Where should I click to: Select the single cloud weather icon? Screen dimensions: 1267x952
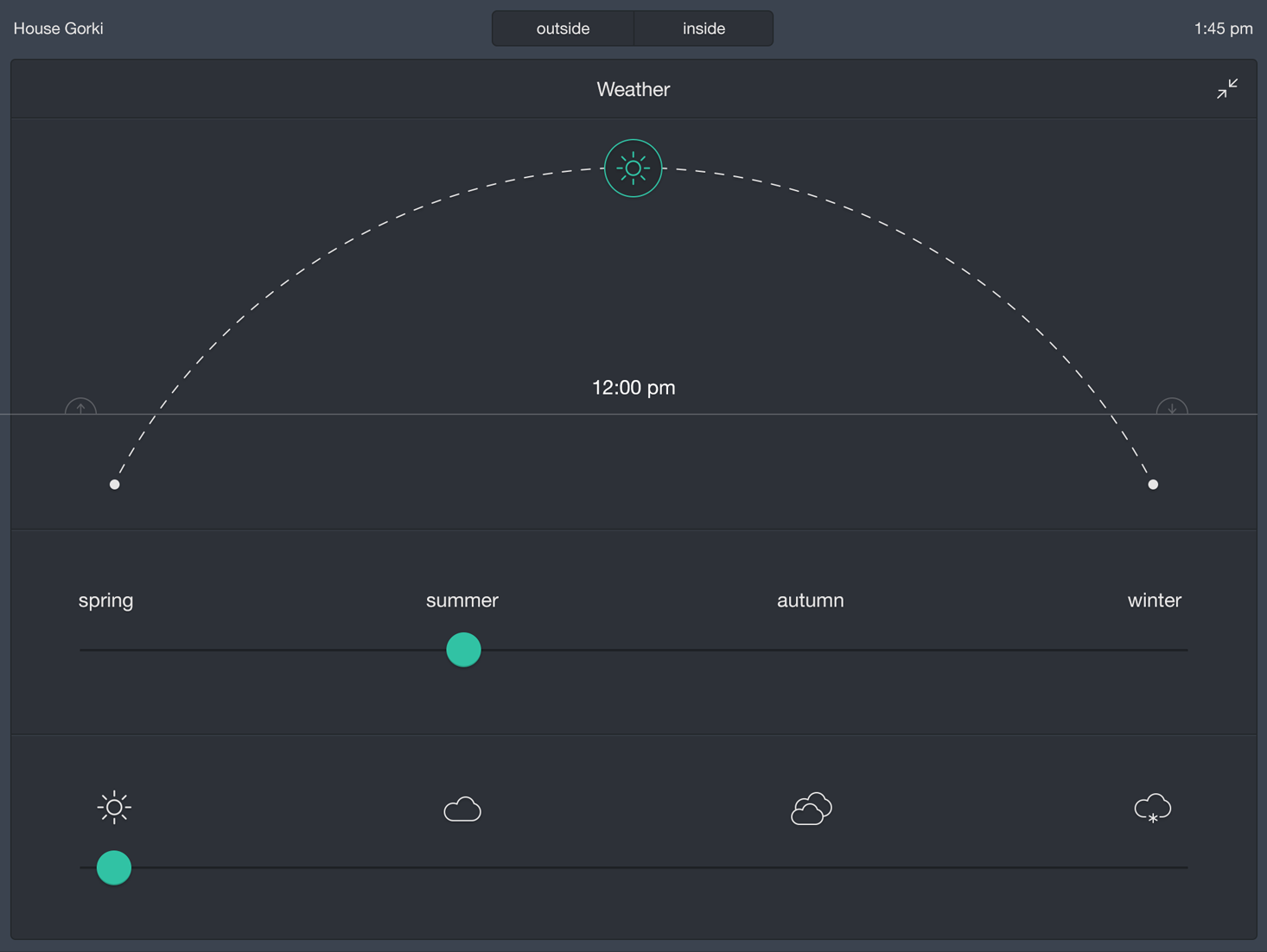[x=462, y=809]
